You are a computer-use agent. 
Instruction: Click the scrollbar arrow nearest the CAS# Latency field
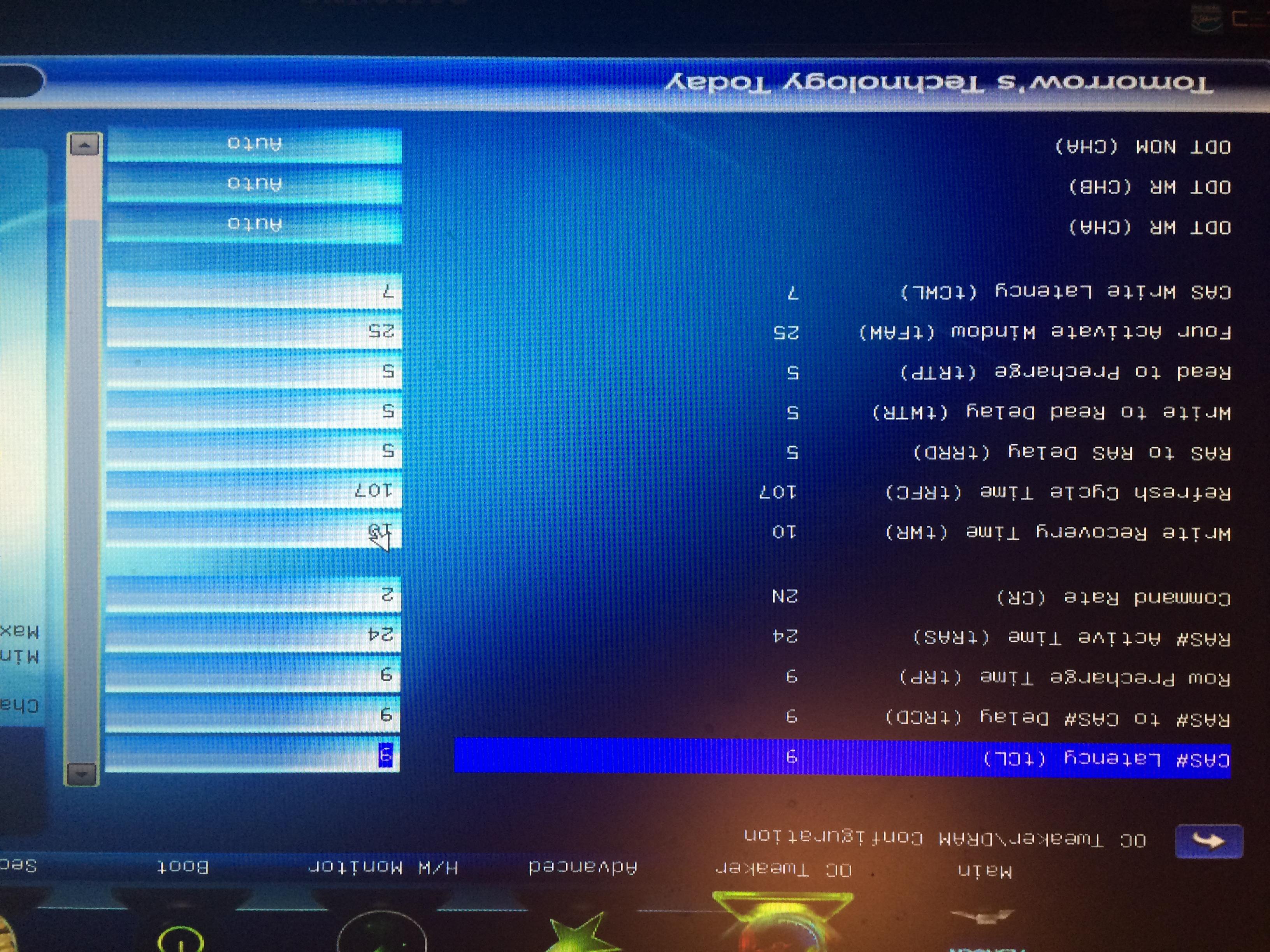[x=81, y=774]
